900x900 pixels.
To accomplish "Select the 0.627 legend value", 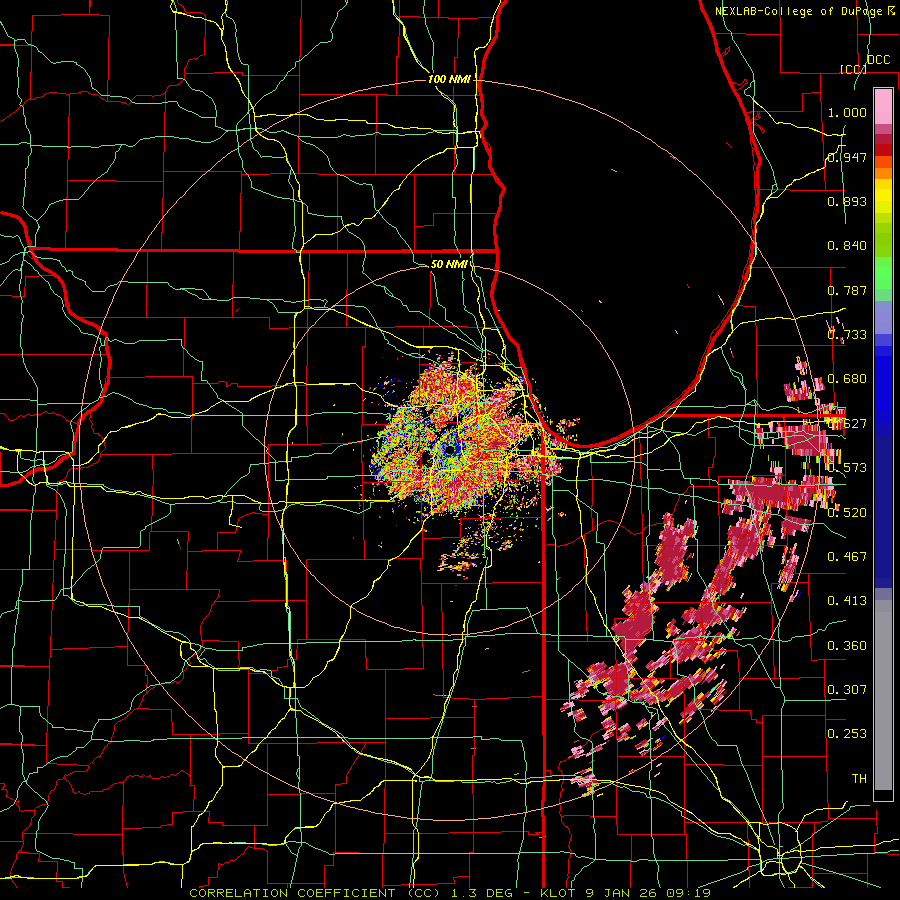I will tap(847, 424).
